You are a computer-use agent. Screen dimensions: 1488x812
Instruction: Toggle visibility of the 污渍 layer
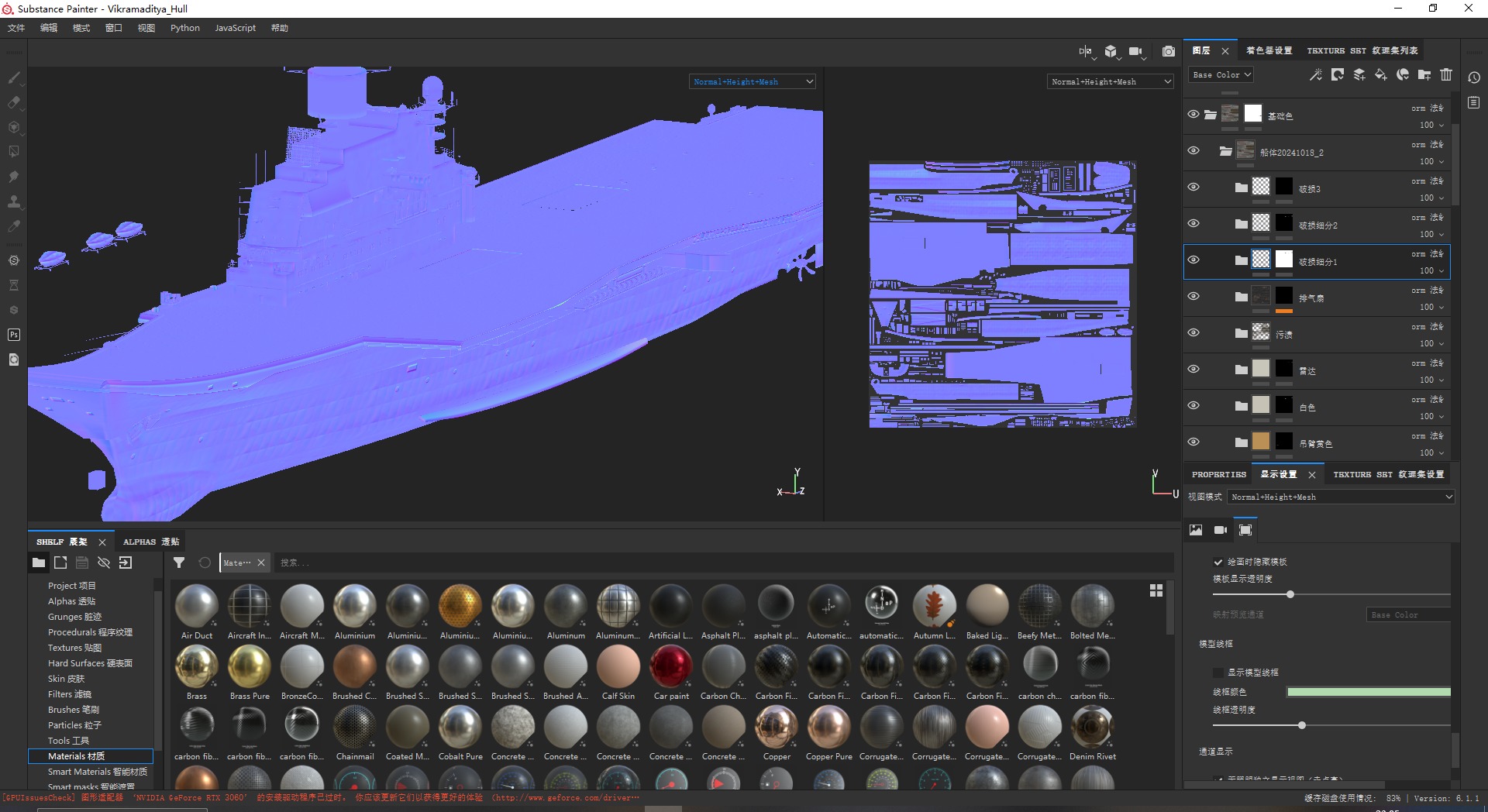pyautogui.click(x=1193, y=332)
